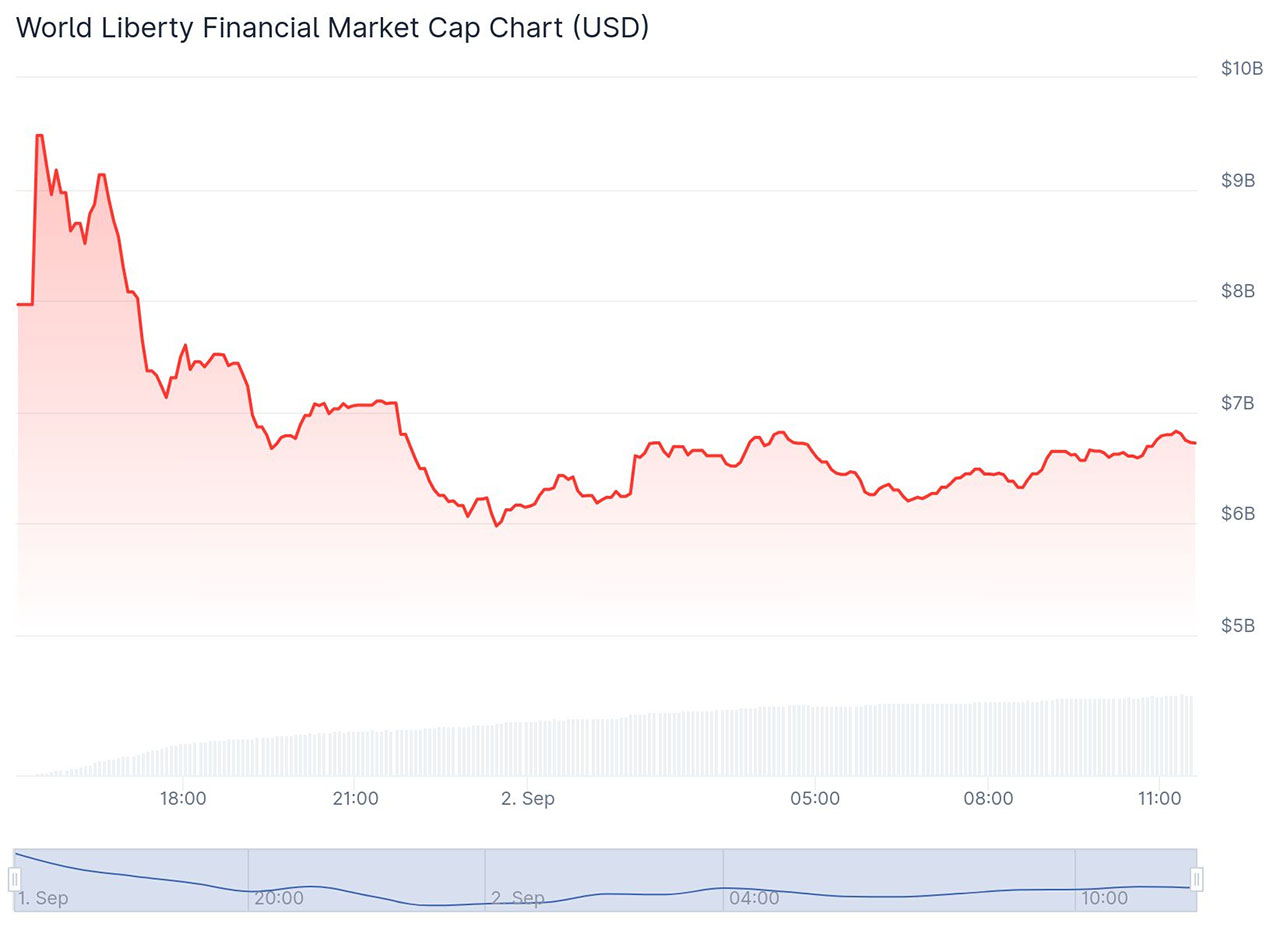Click the 05:00 time axis label
Screen dimensions: 1280x934
pyautogui.click(x=815, y=799)
